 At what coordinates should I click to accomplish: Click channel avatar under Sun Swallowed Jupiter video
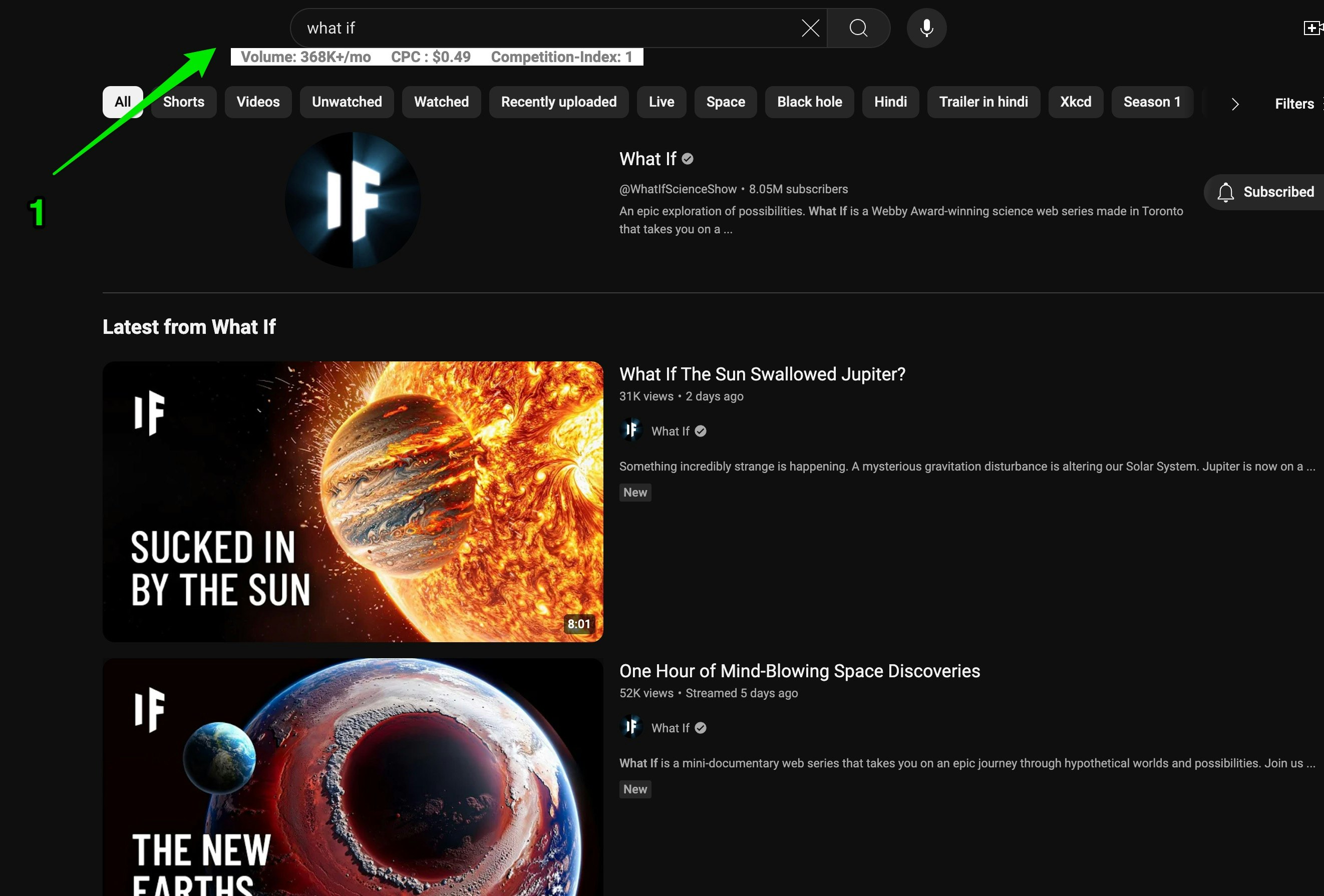pyautogui.click(x=631, y=430)
